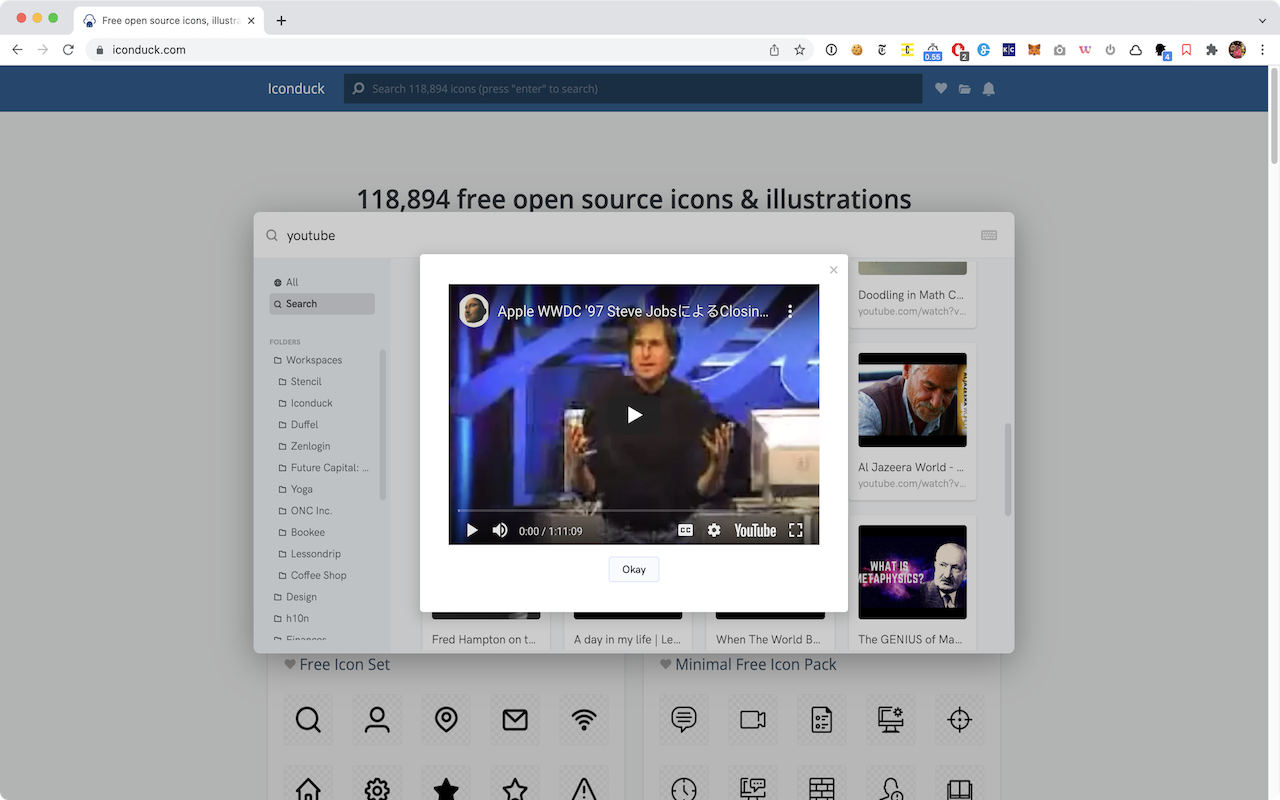Open notifications bell in the Iconduck header
Image resolution: width=1280 pixels, height=800 pixels.
coord(988,88)
